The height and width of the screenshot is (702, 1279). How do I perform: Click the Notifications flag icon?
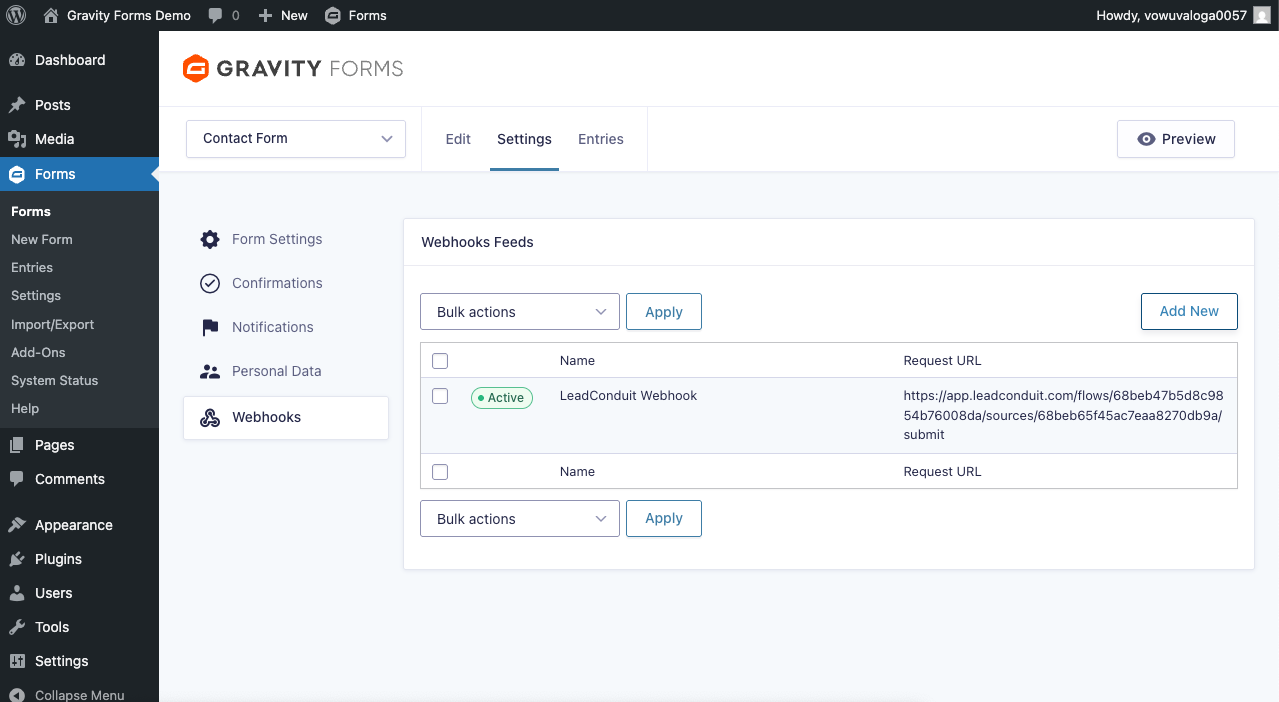pos(210,327)
